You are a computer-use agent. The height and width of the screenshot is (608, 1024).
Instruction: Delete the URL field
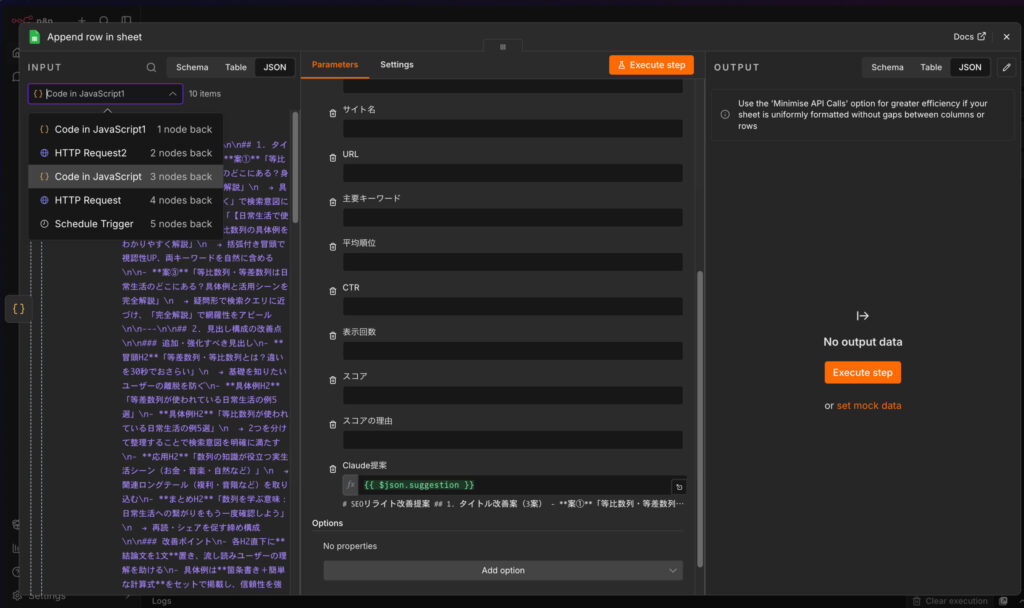tap(332, 158)
